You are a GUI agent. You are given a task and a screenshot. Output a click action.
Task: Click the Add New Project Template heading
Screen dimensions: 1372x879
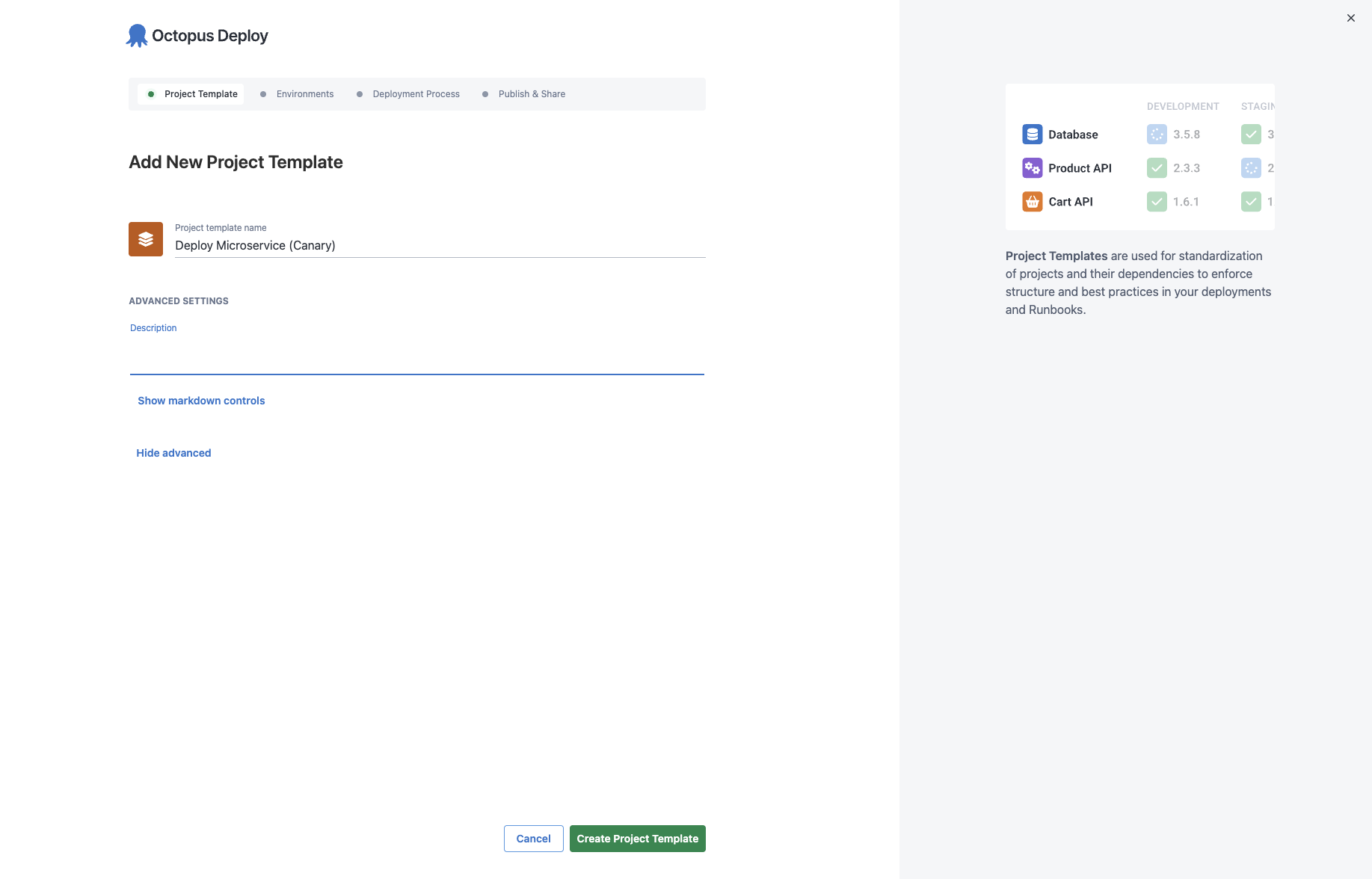[236, 162]
